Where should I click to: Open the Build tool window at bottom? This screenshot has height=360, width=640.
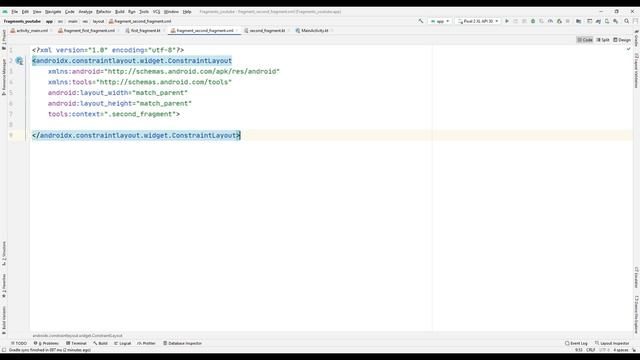coord(100,343)
